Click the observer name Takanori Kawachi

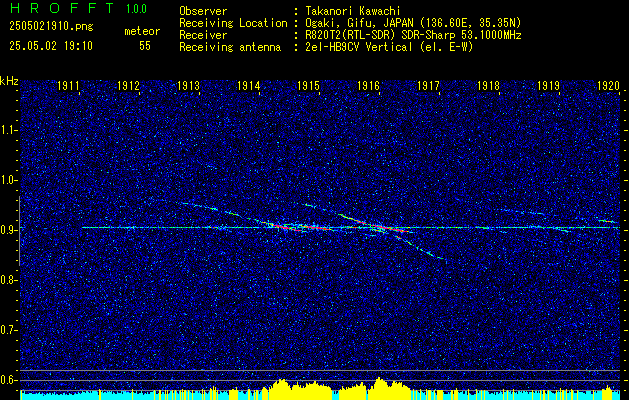click(x=353, y=11)
